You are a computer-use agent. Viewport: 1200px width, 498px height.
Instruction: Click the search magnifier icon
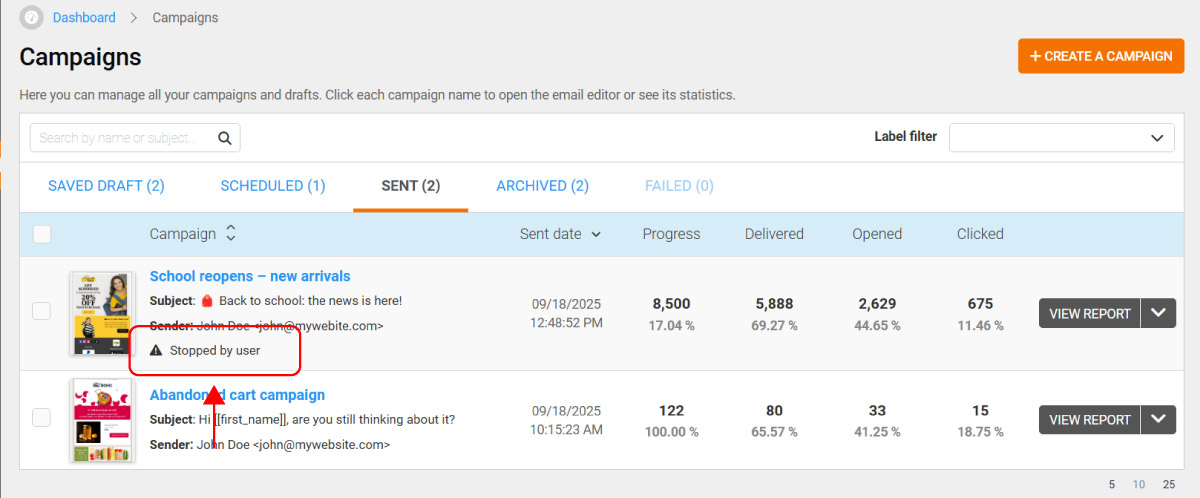[225, 138]
